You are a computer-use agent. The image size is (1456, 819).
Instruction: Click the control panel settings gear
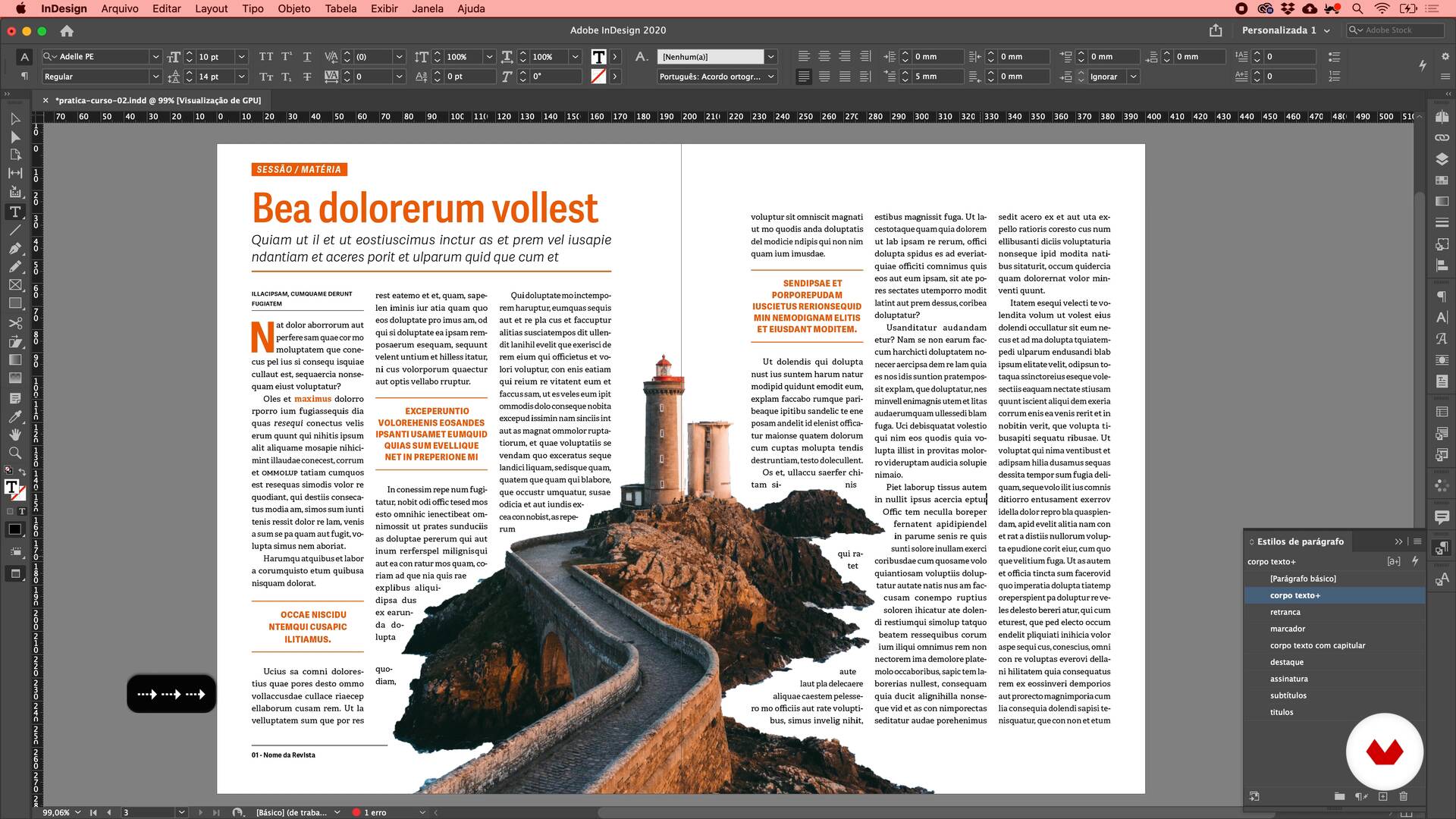(1445, 56)
